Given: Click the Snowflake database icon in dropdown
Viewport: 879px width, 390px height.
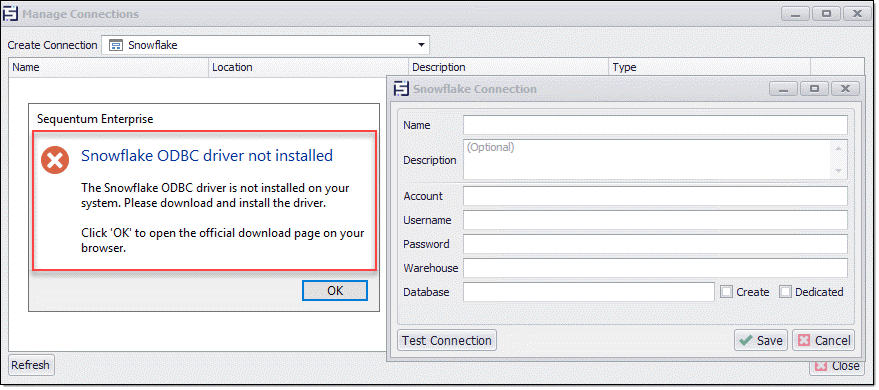Looking at the screenshot, I should pos(116,45).
